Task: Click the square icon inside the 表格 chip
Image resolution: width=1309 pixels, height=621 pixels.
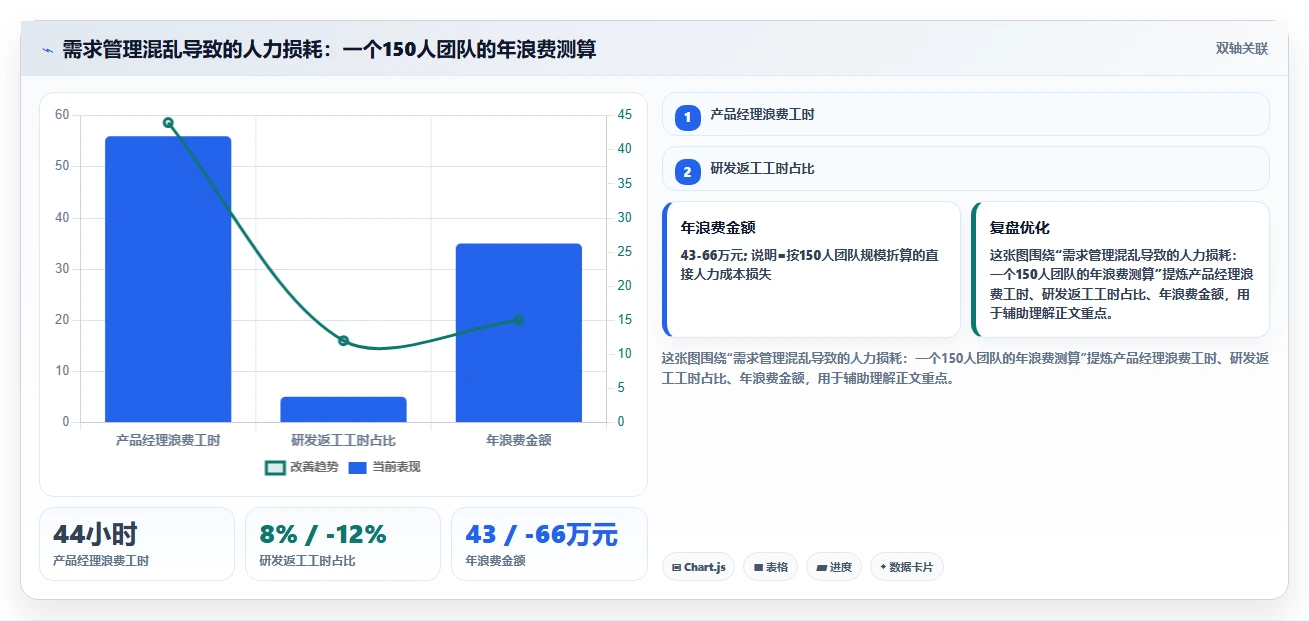Action: [759, 567]
